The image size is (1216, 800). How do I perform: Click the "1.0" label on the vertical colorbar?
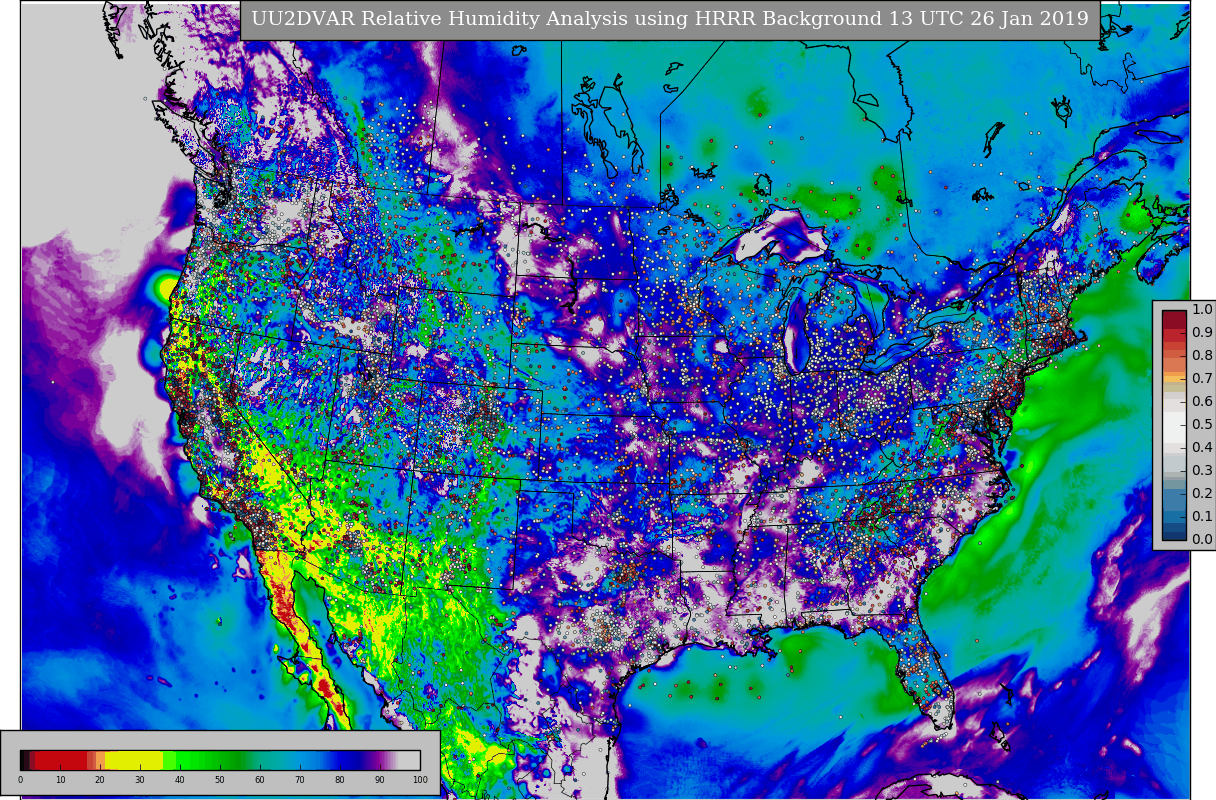tap(1202, 310)
